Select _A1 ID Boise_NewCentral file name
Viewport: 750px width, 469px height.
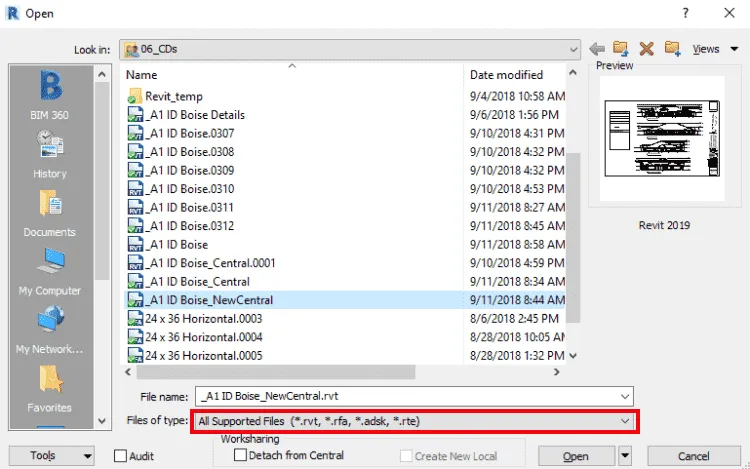coord(209,300)
